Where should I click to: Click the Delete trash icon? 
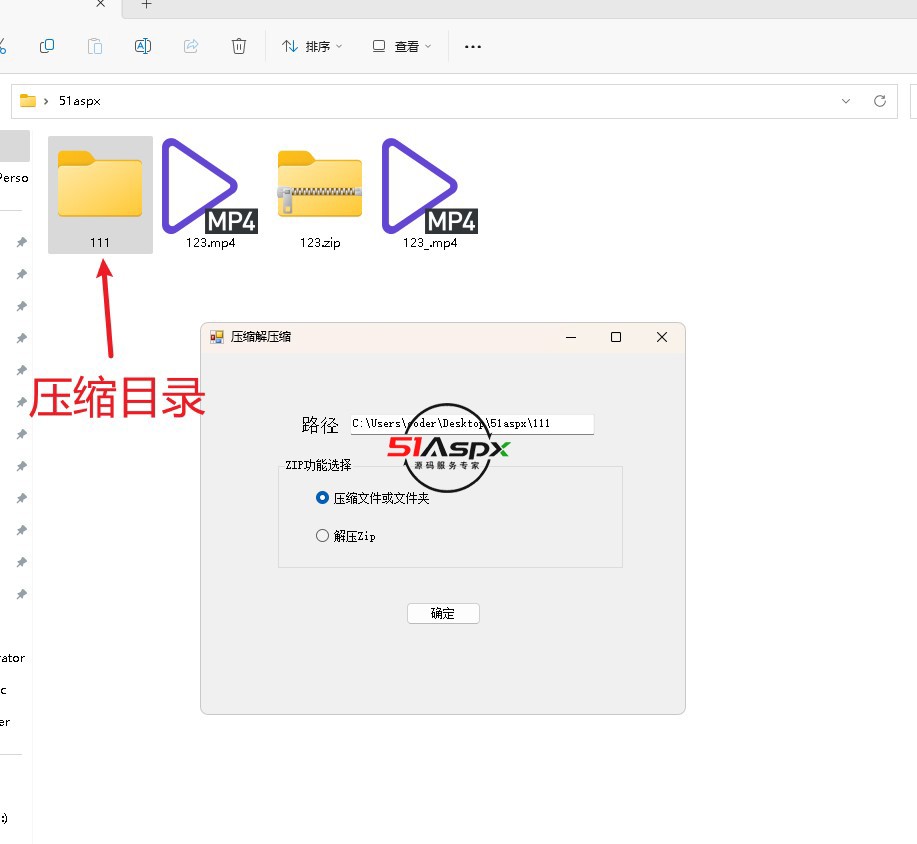pyautogui.click(x=238, y=46)
